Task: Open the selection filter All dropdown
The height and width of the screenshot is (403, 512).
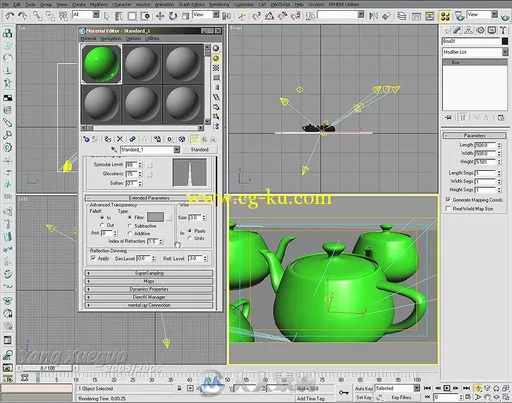Action: tap(96, 14)
